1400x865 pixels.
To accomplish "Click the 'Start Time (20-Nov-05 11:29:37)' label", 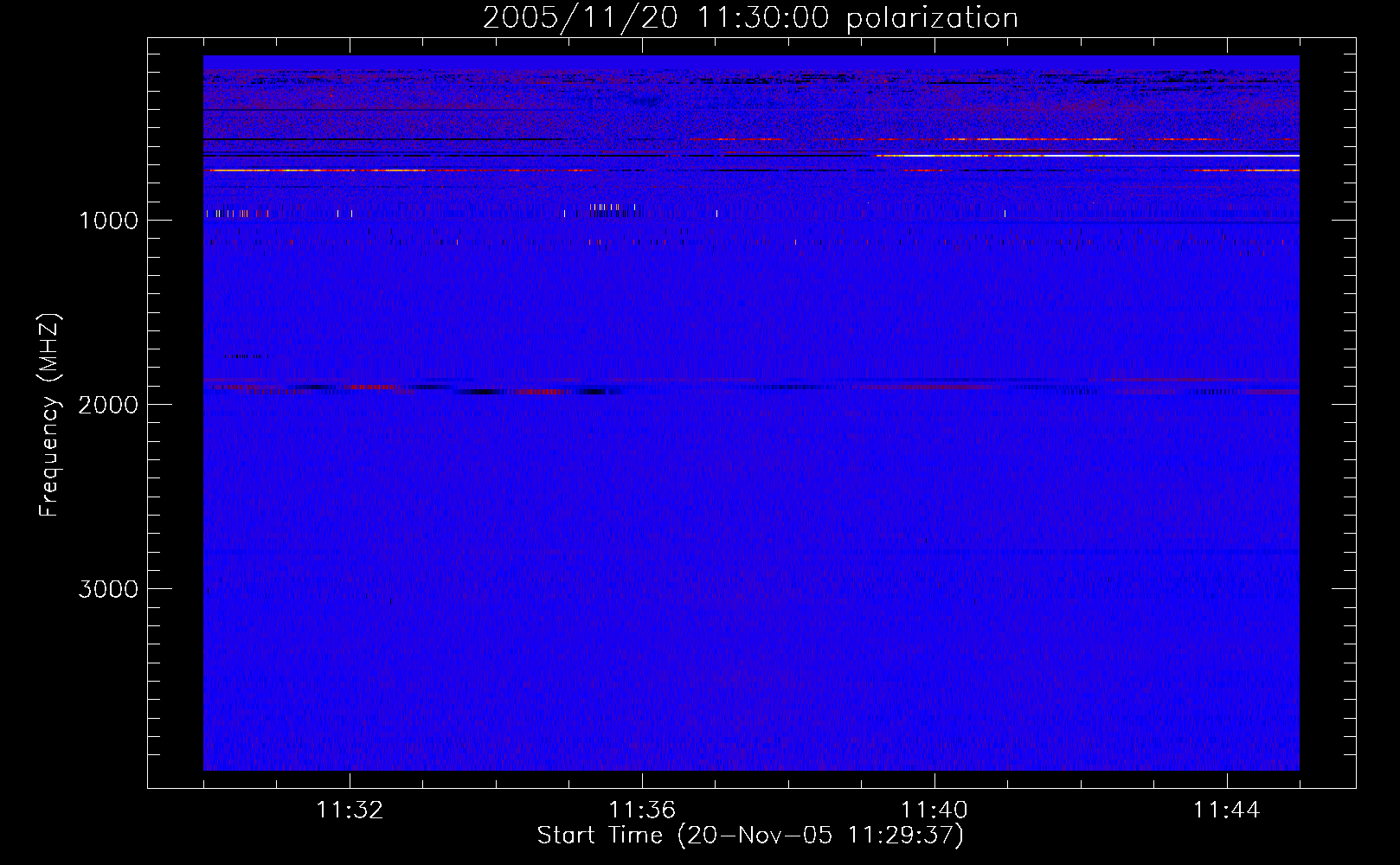I will click(750, 836).
